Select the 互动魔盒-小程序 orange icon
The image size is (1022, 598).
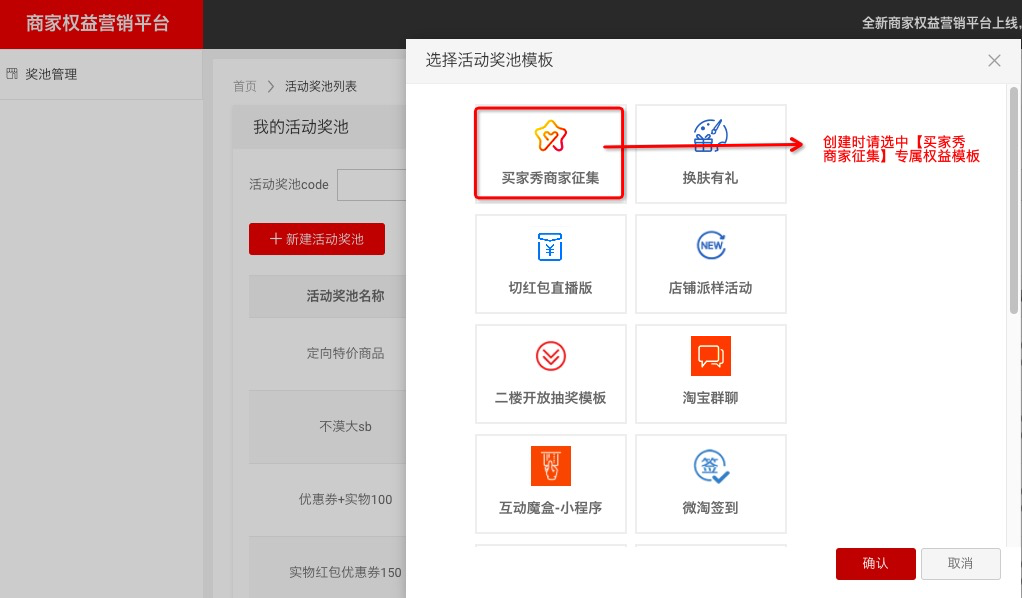tap(551, 466)
